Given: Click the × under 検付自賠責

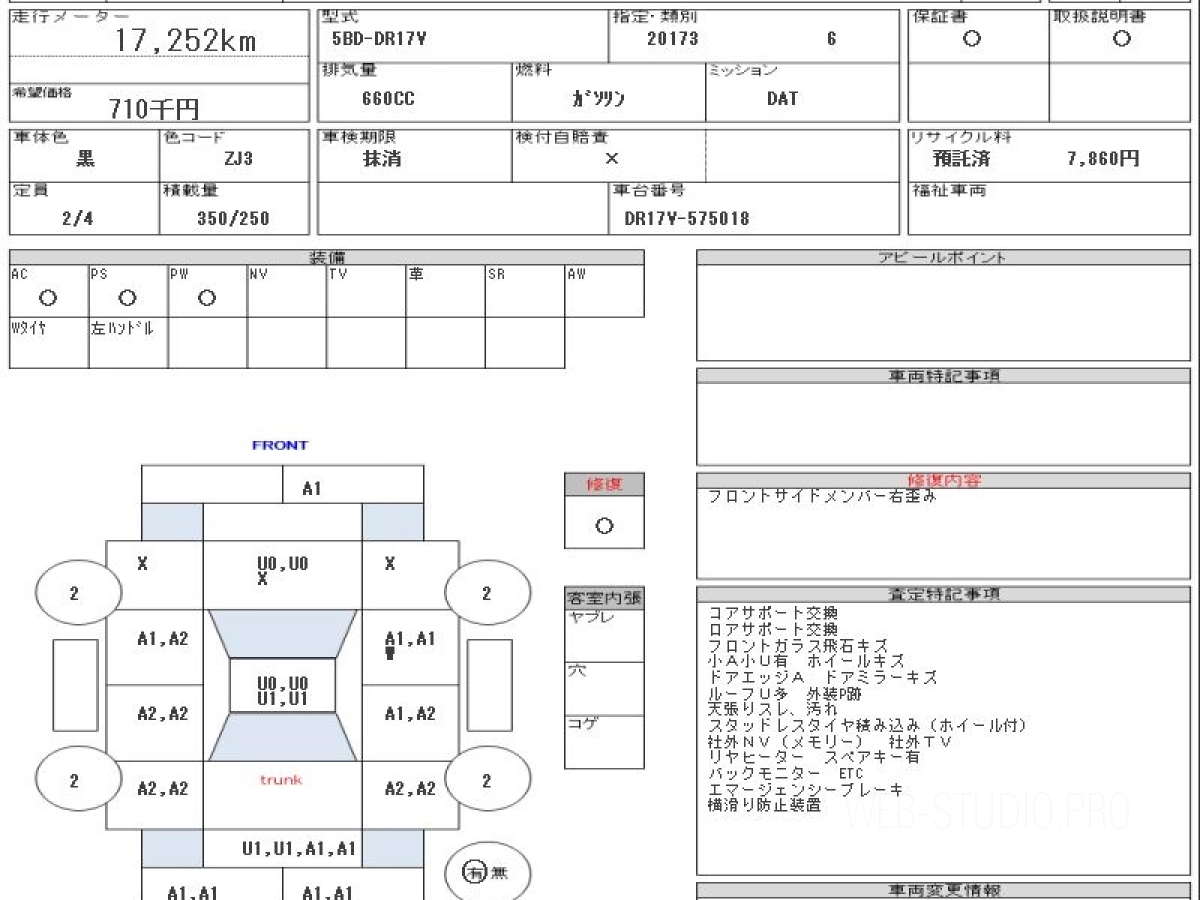Looking at the screenshot, I should click(x=612, y=159).
